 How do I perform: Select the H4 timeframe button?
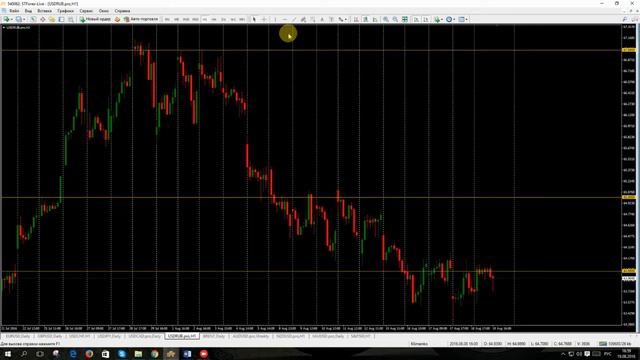pos(214,19)
